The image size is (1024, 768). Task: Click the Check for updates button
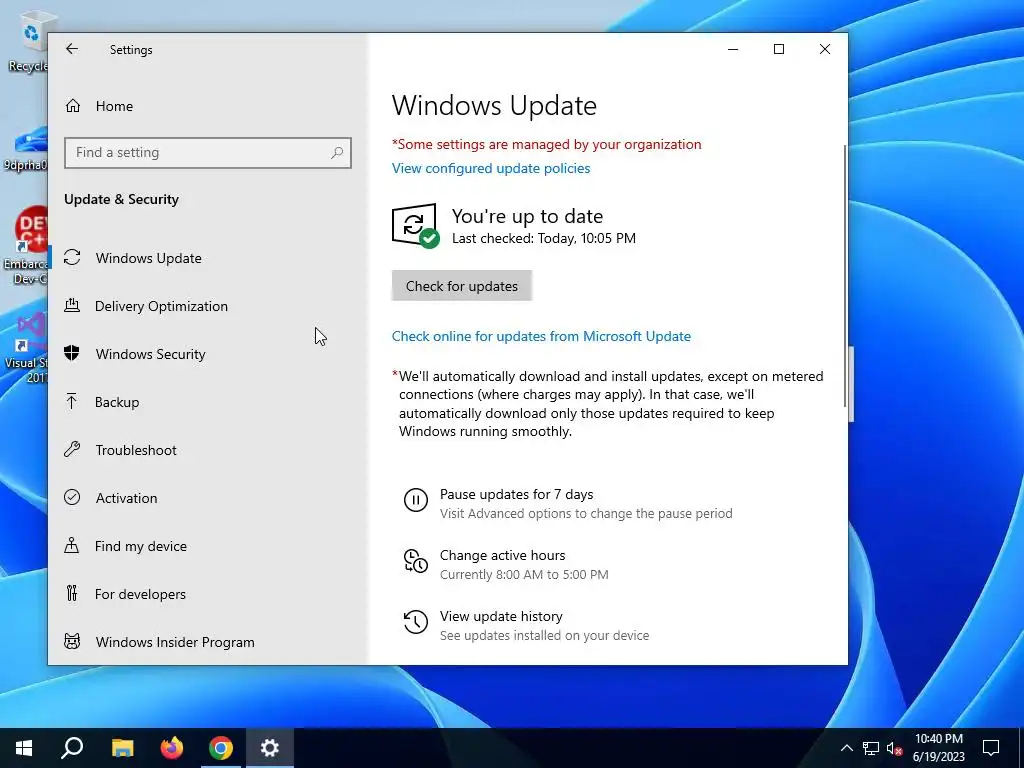462,286
